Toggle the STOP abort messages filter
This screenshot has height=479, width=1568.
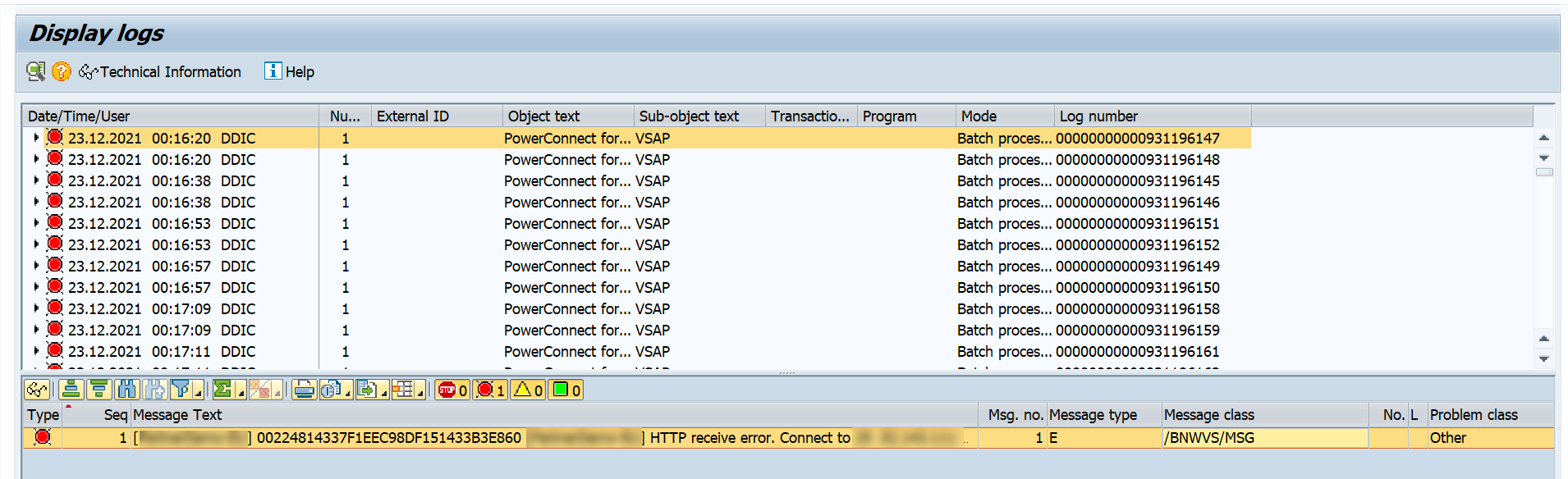tap(452, 390)
